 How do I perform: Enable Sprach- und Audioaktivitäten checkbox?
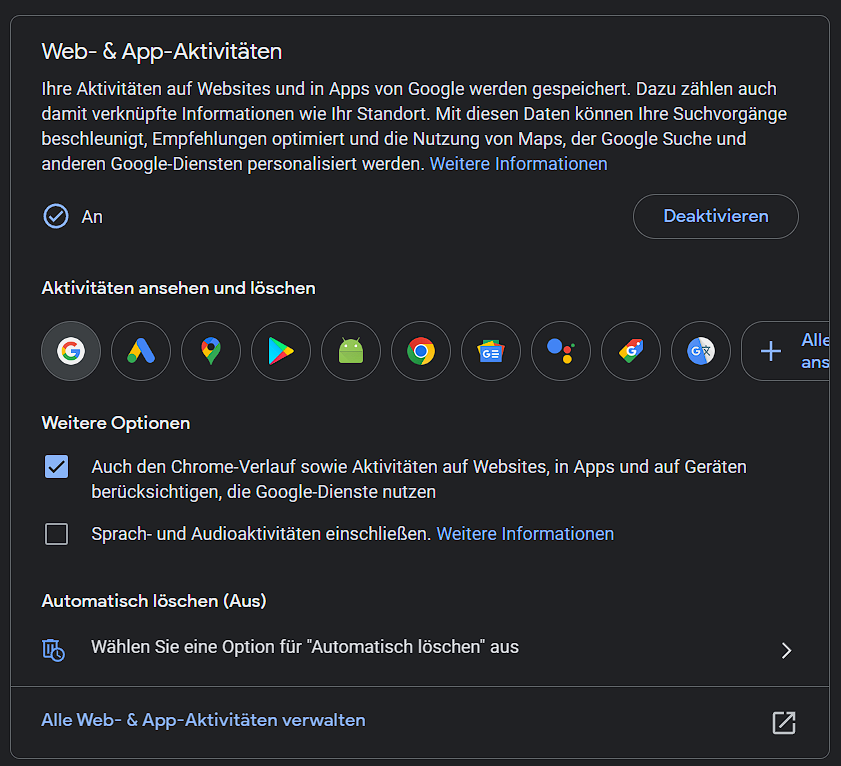(x=56, y=534)
